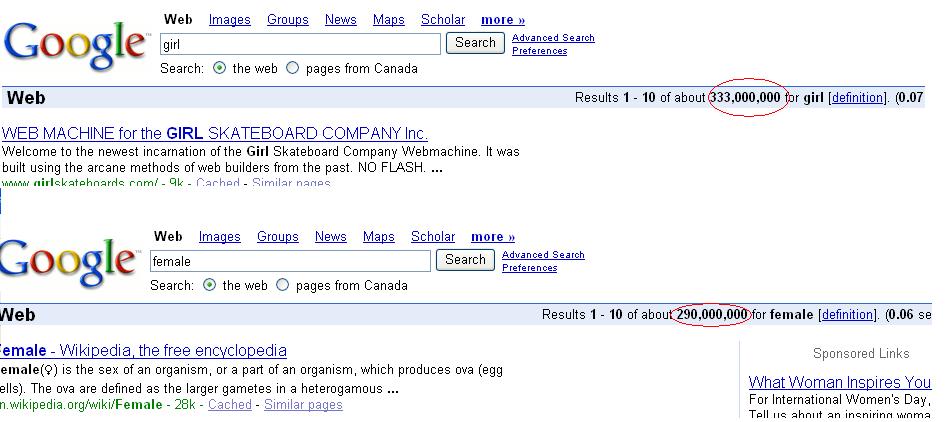This screenshot has height=422, width=949.
Task: Select "the web" radio for girl search
Action: point(220,69)
